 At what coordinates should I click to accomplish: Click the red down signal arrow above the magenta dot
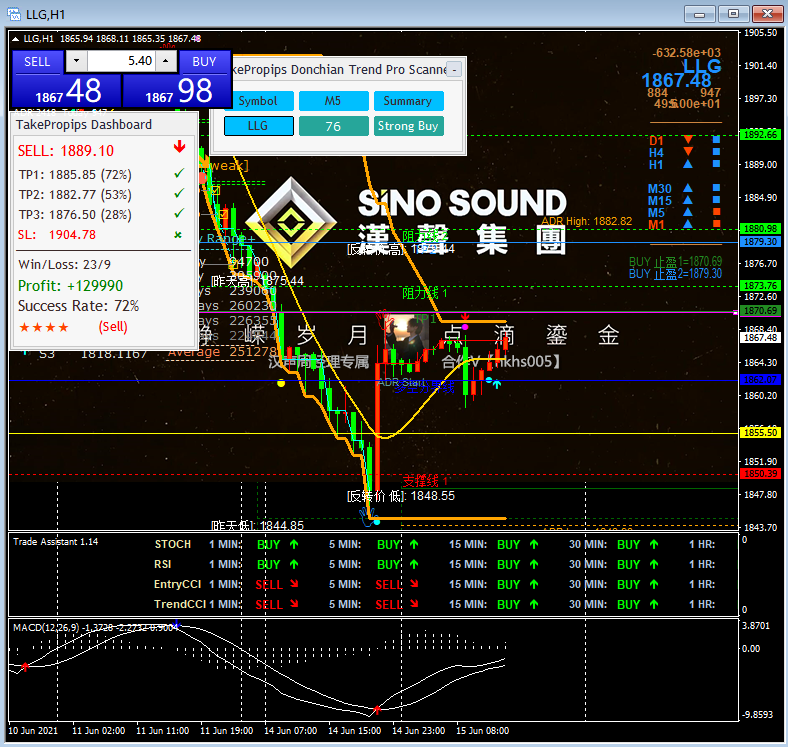click(465, 317)
